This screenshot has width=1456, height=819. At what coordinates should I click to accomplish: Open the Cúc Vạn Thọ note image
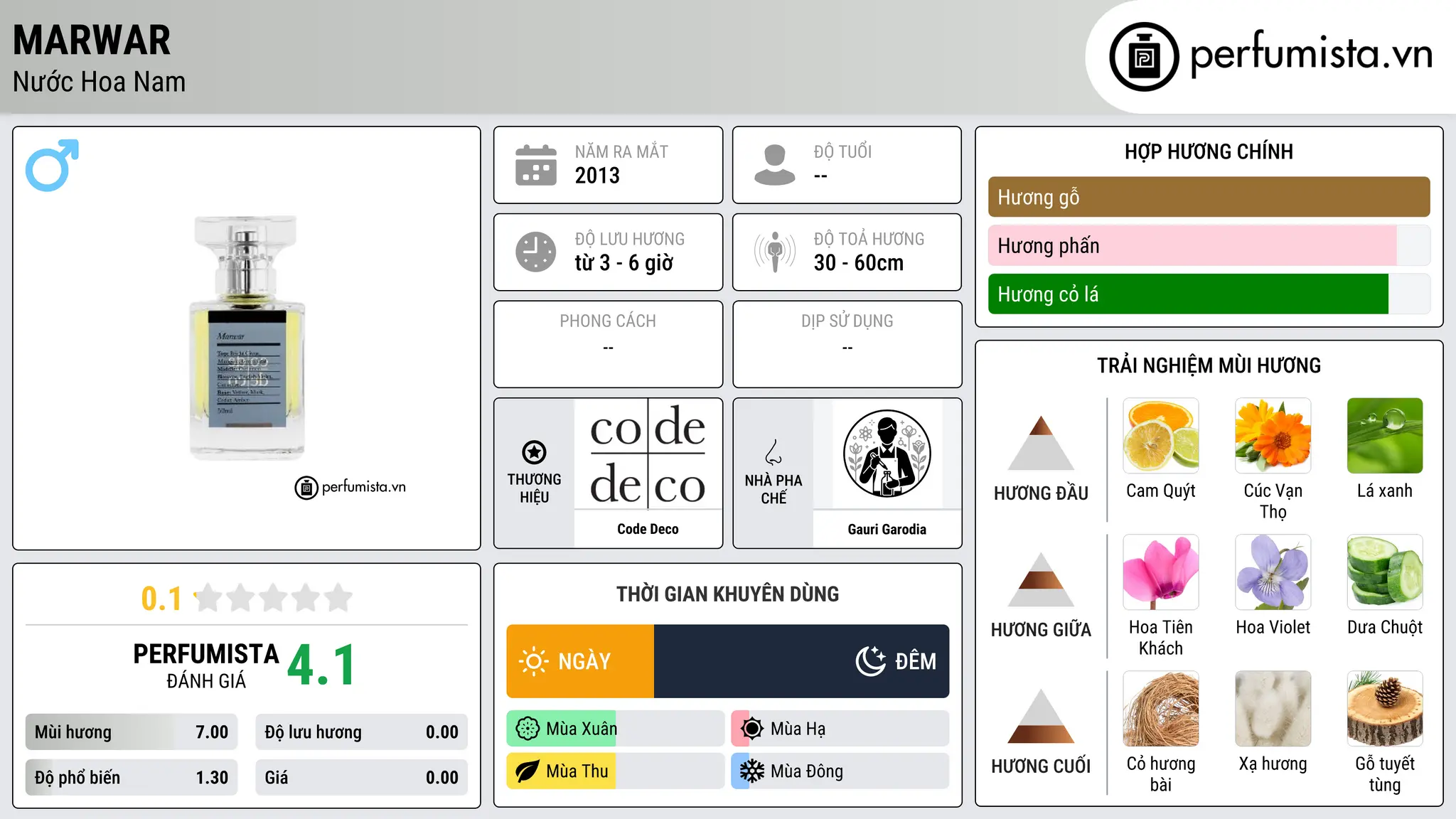[x=1273, y=436]
